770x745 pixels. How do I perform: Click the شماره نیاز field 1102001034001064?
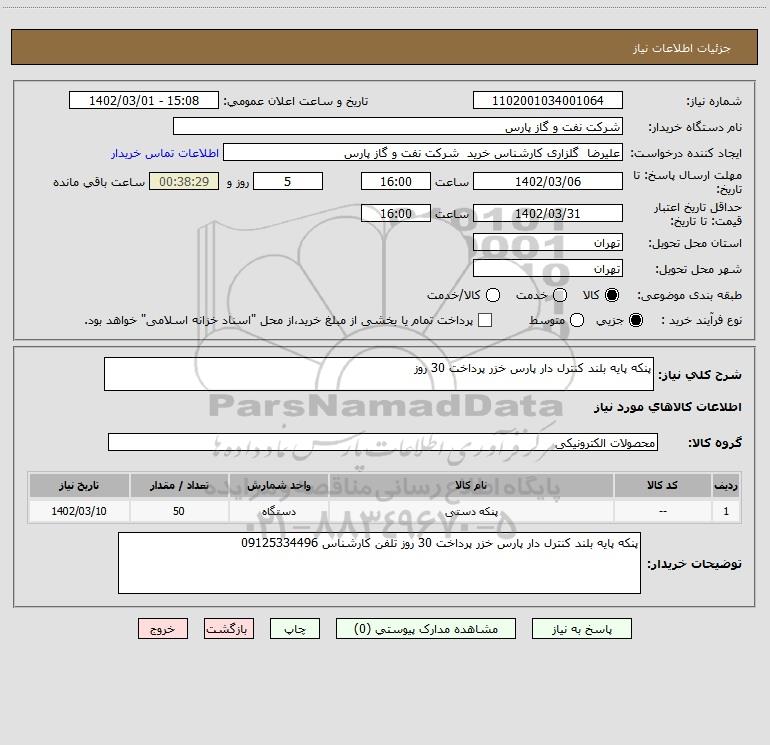pyautogui.click(x=548, y=101)
